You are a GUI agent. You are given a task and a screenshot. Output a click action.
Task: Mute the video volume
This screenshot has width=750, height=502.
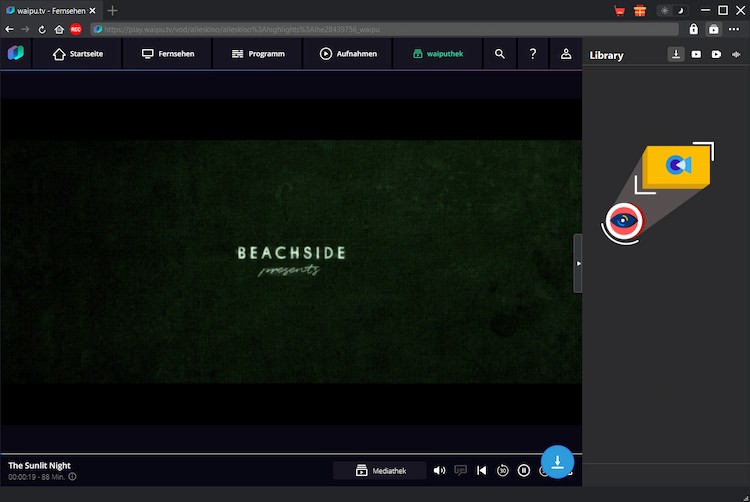pyautogui.click(x=439, y=470)
